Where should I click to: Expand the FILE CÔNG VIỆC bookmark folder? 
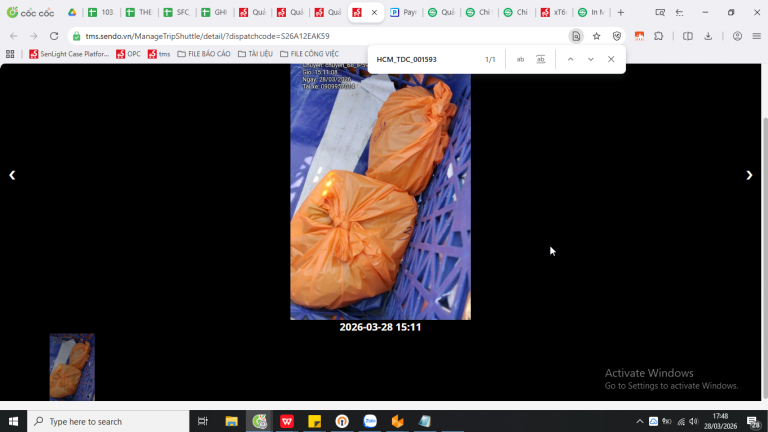click(x=310, y=54)
